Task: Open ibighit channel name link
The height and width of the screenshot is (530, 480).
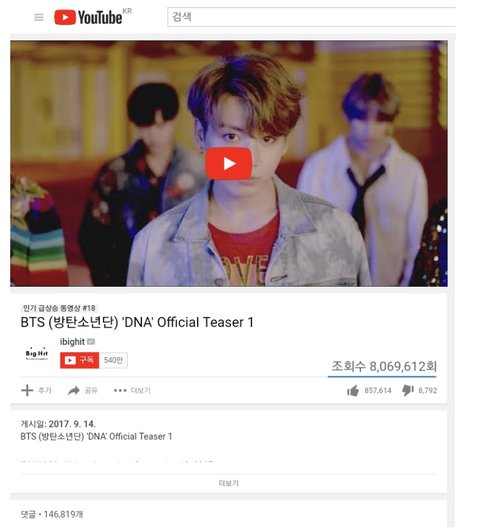Action: tap(72, 342)
